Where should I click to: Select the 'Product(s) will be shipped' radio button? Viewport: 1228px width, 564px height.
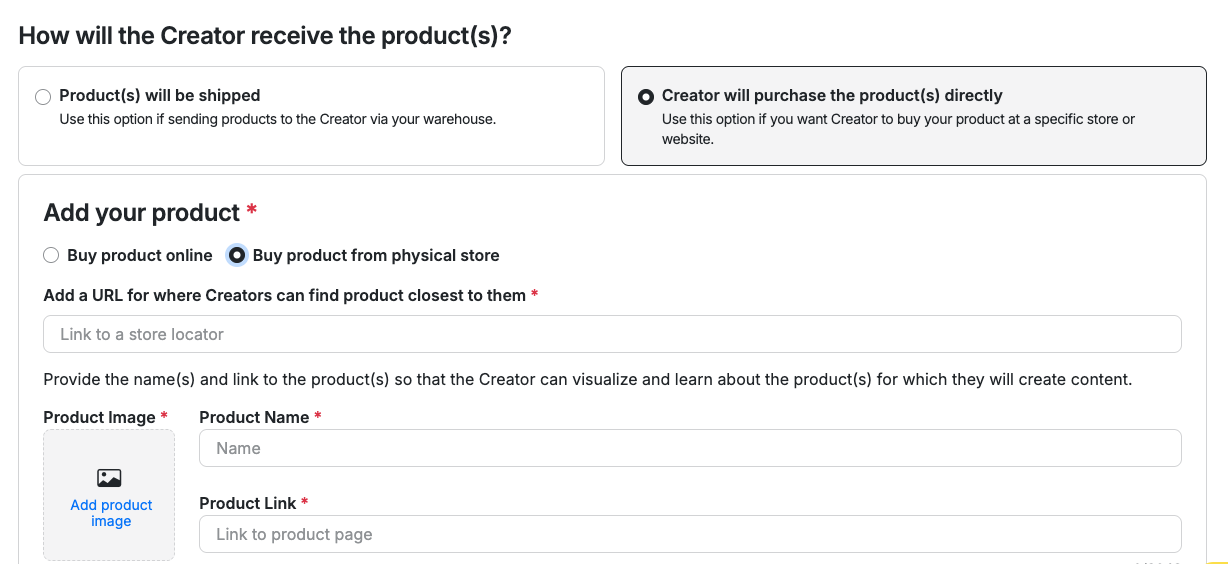pyautogui.click(x=42, y=97)
